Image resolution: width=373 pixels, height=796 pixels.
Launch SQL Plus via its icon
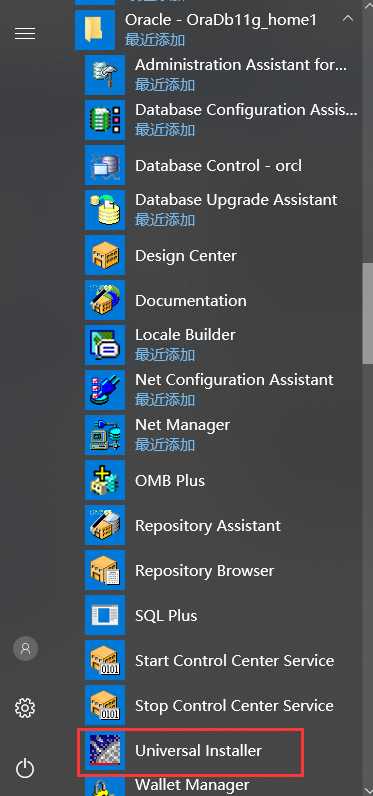click(x=105, y=616)
